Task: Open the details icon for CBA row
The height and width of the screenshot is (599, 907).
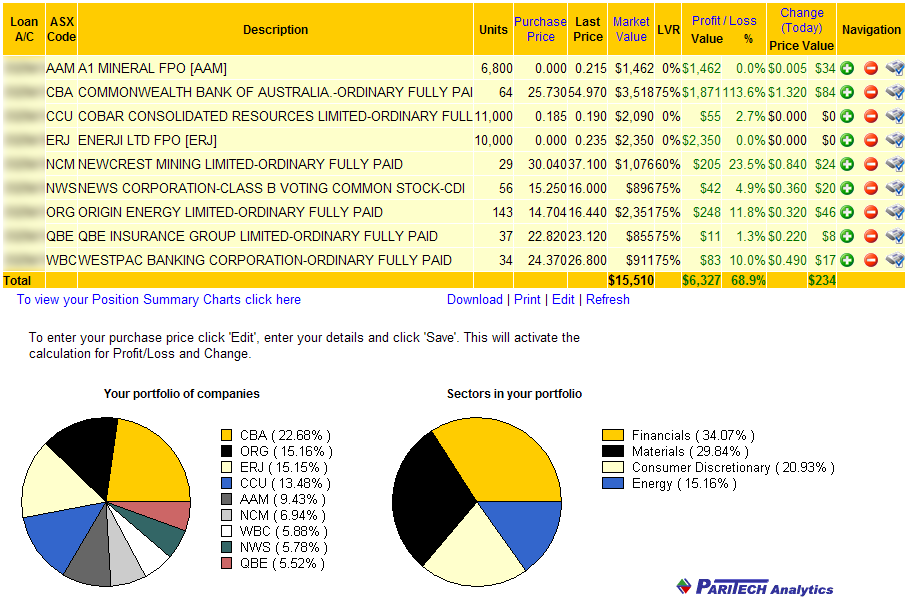Action: click(x=895, y=93)
